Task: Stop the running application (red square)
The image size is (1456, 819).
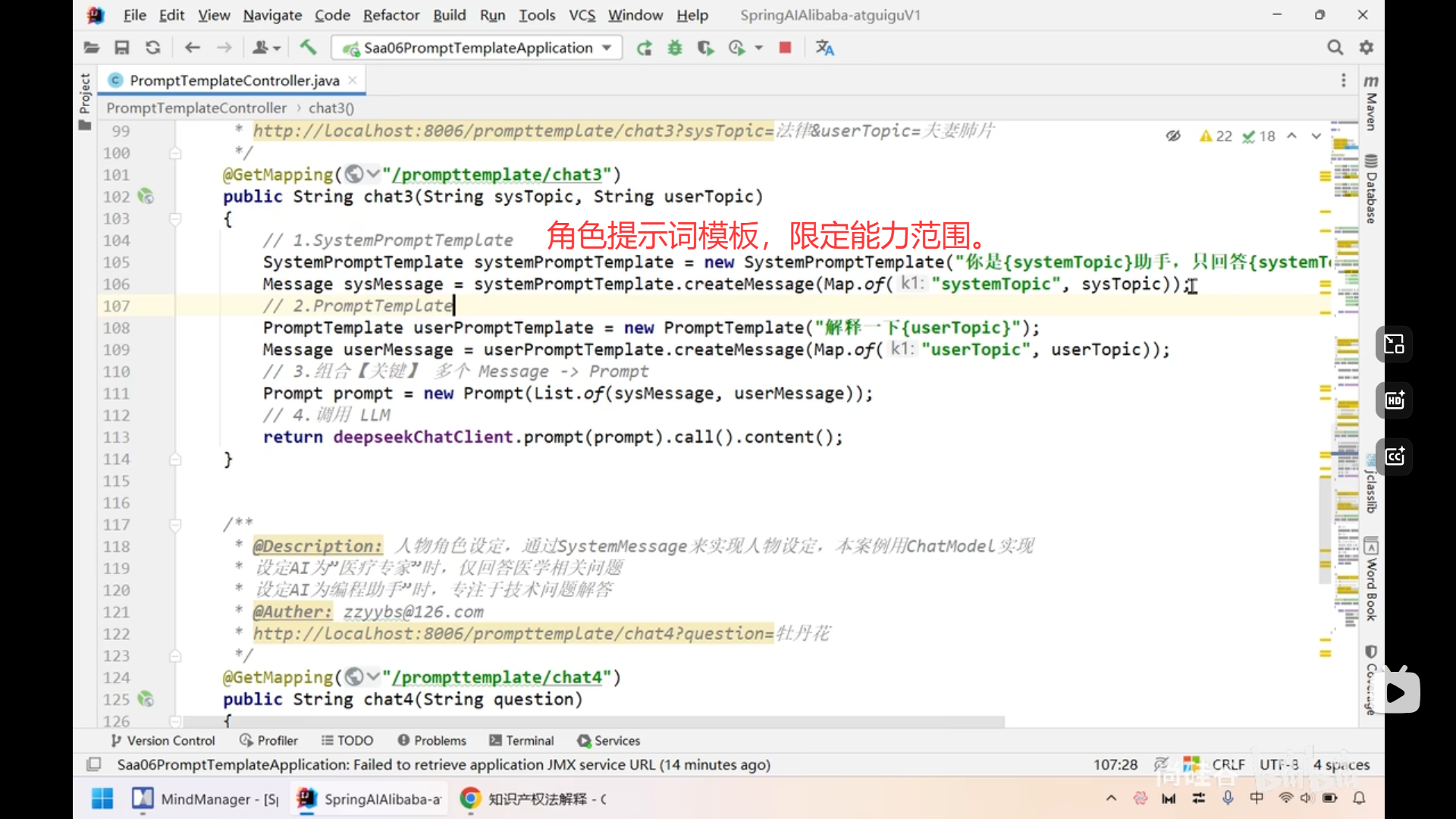Action: [785, 48]
